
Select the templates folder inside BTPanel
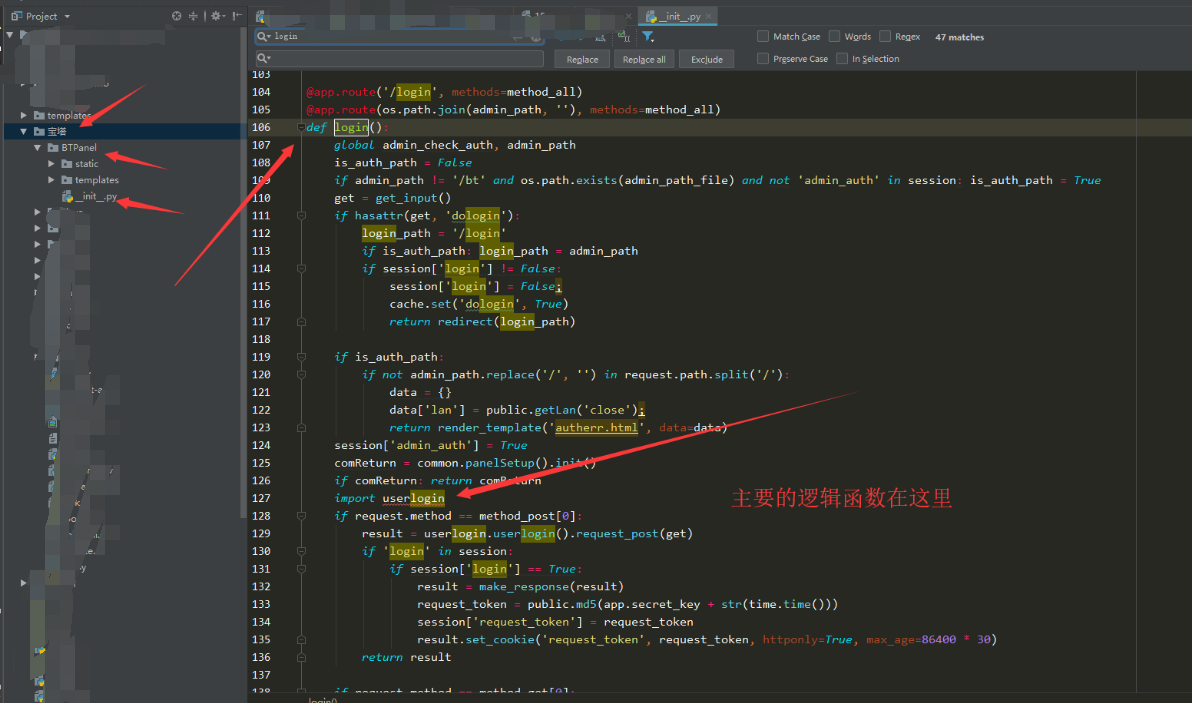click(x=95, y=180)
